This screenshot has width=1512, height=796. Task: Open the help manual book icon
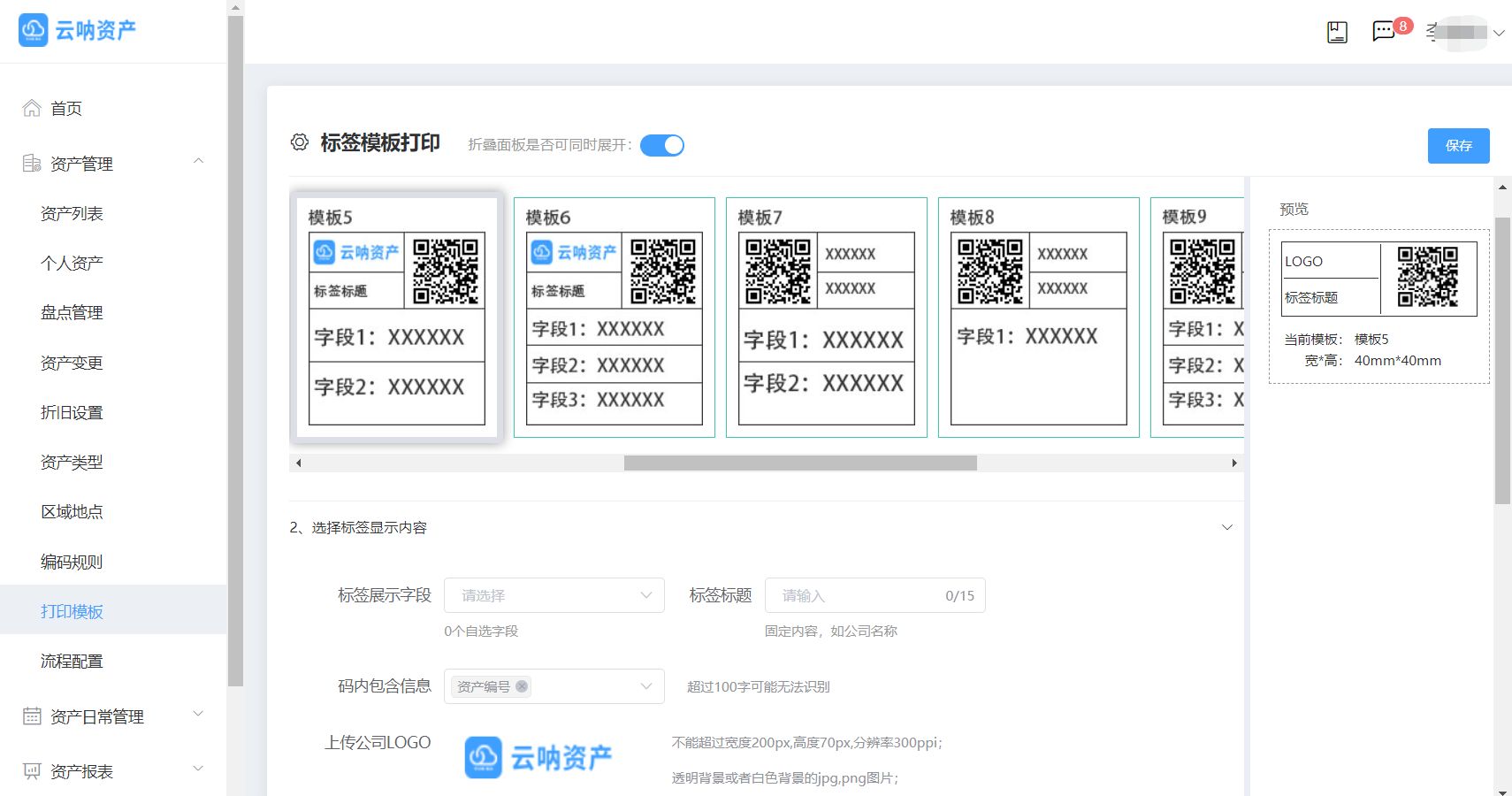tap(1337, 33)
